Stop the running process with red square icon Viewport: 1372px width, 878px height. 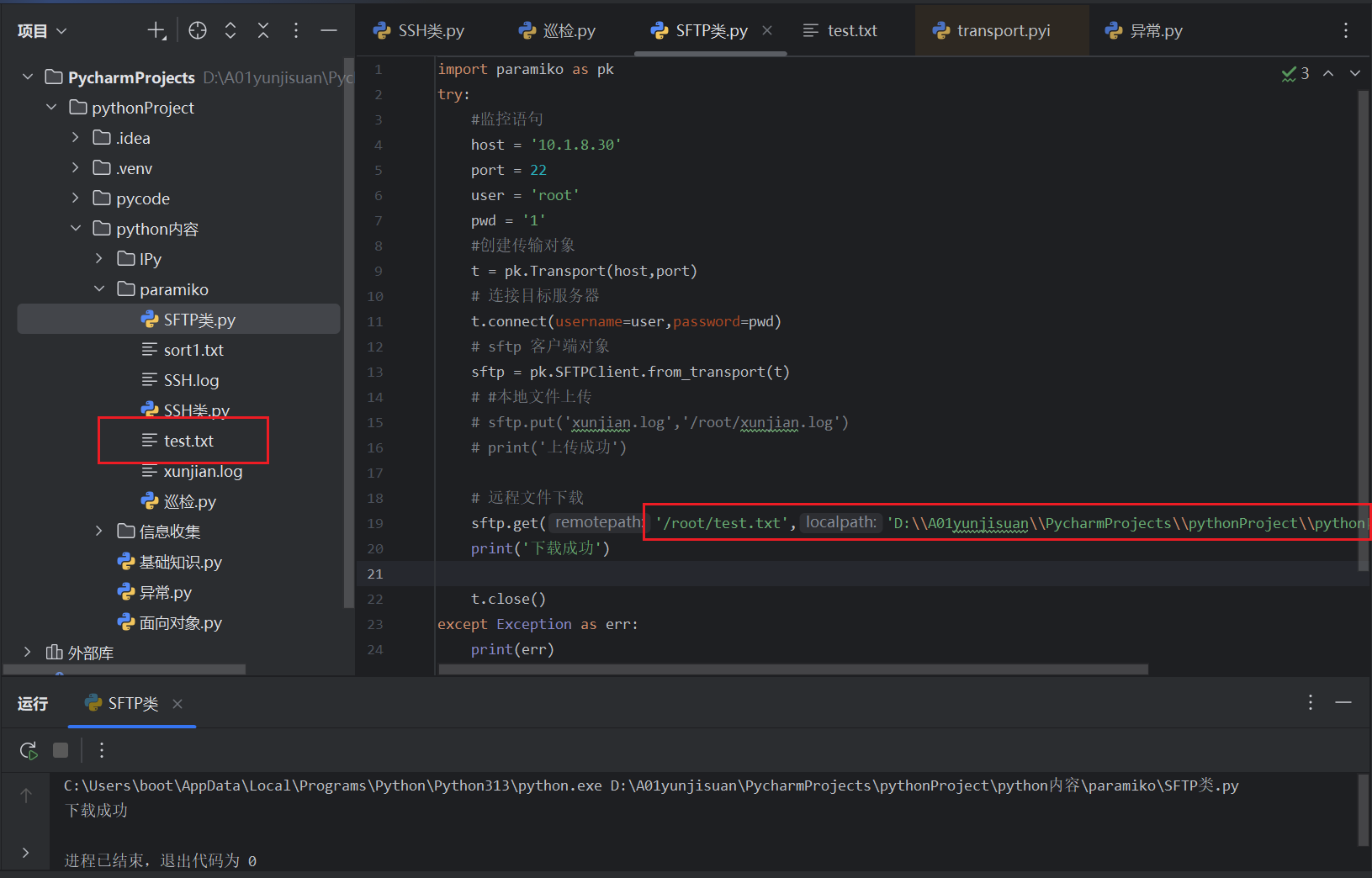click(60, 750)
